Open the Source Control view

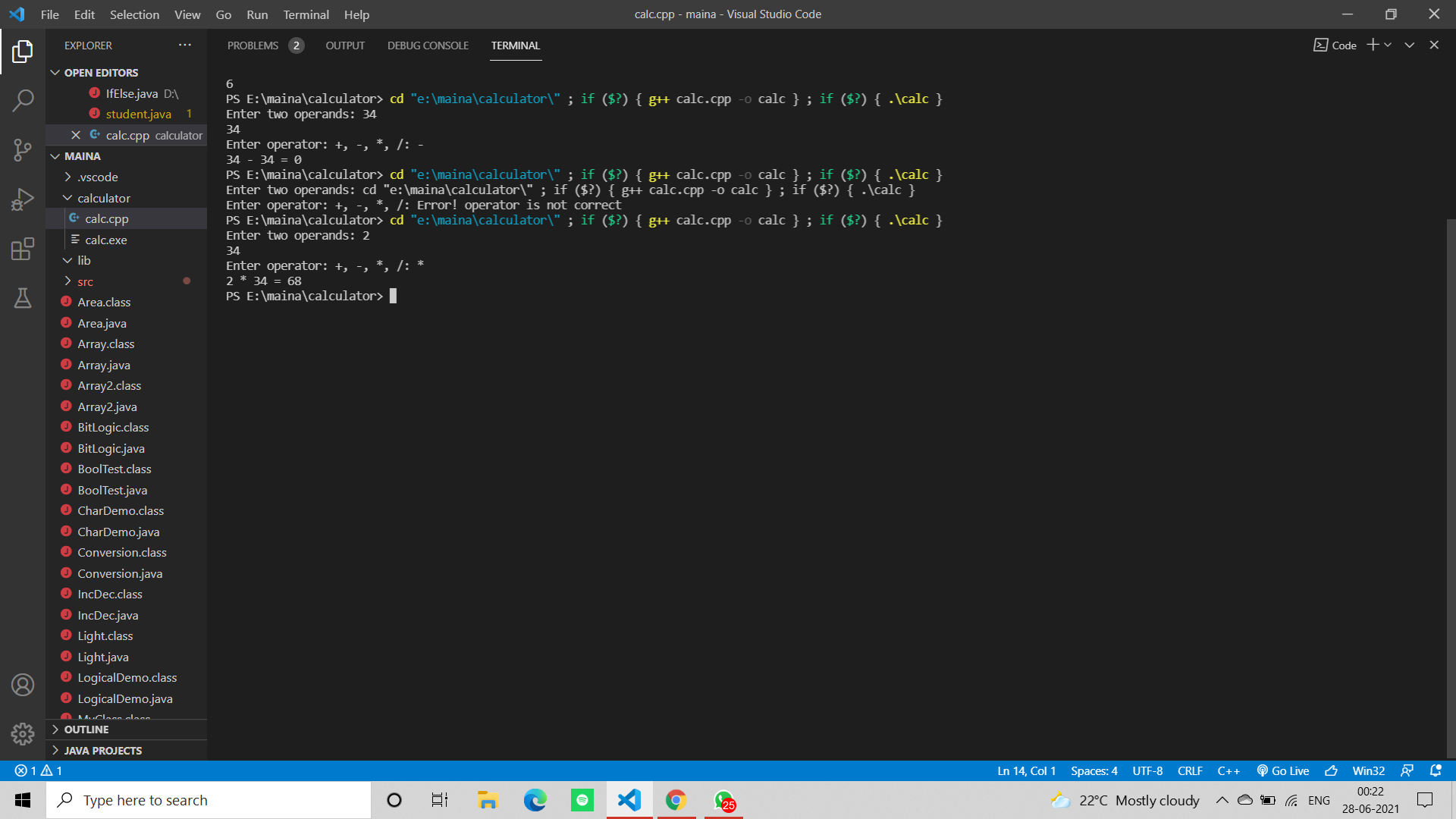click(23, 149)
